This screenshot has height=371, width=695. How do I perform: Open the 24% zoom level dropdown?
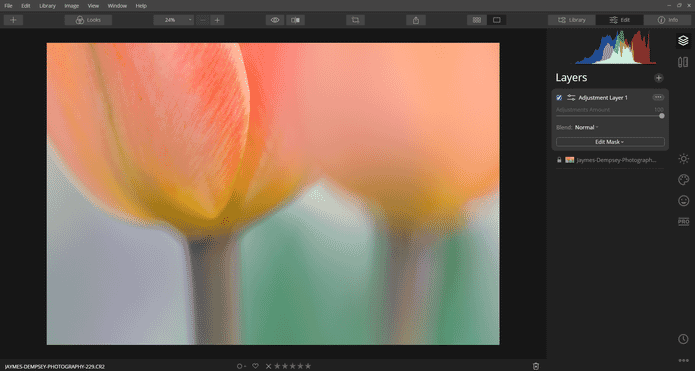tap(174, 20)
